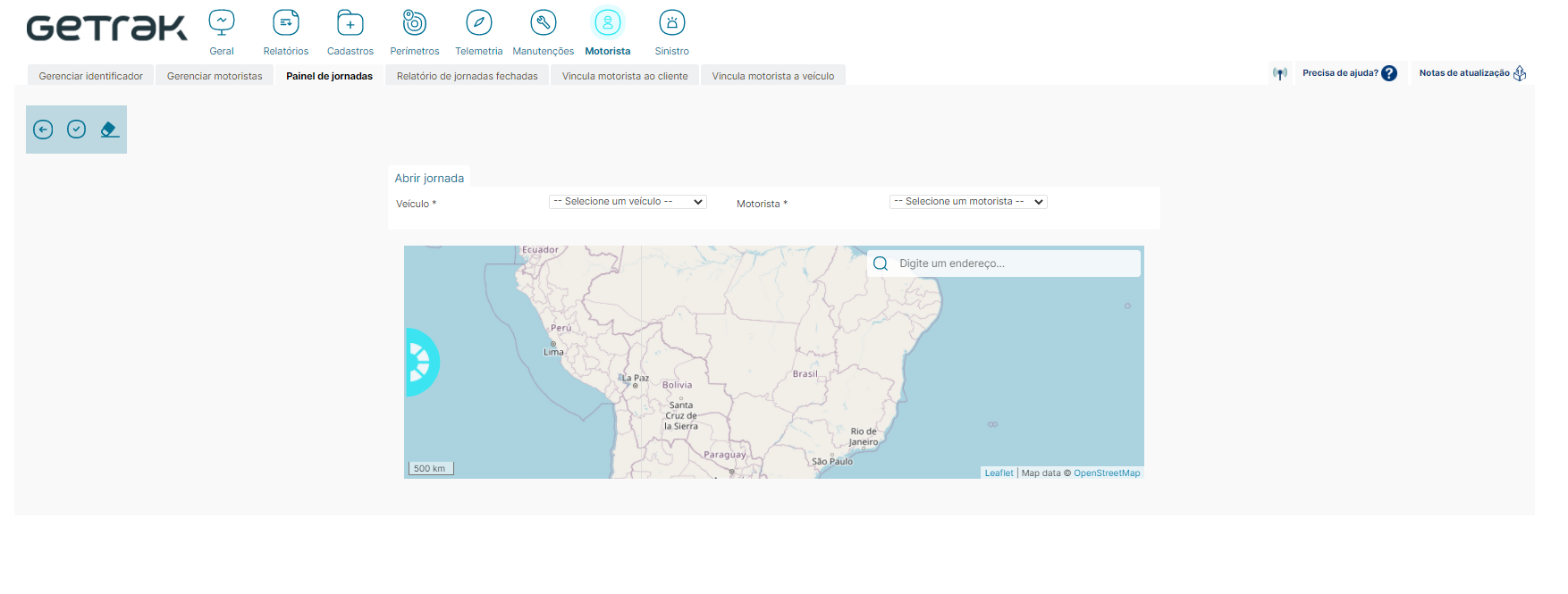
Task: Click the Veículo * field label
Action: coord(417,204)
